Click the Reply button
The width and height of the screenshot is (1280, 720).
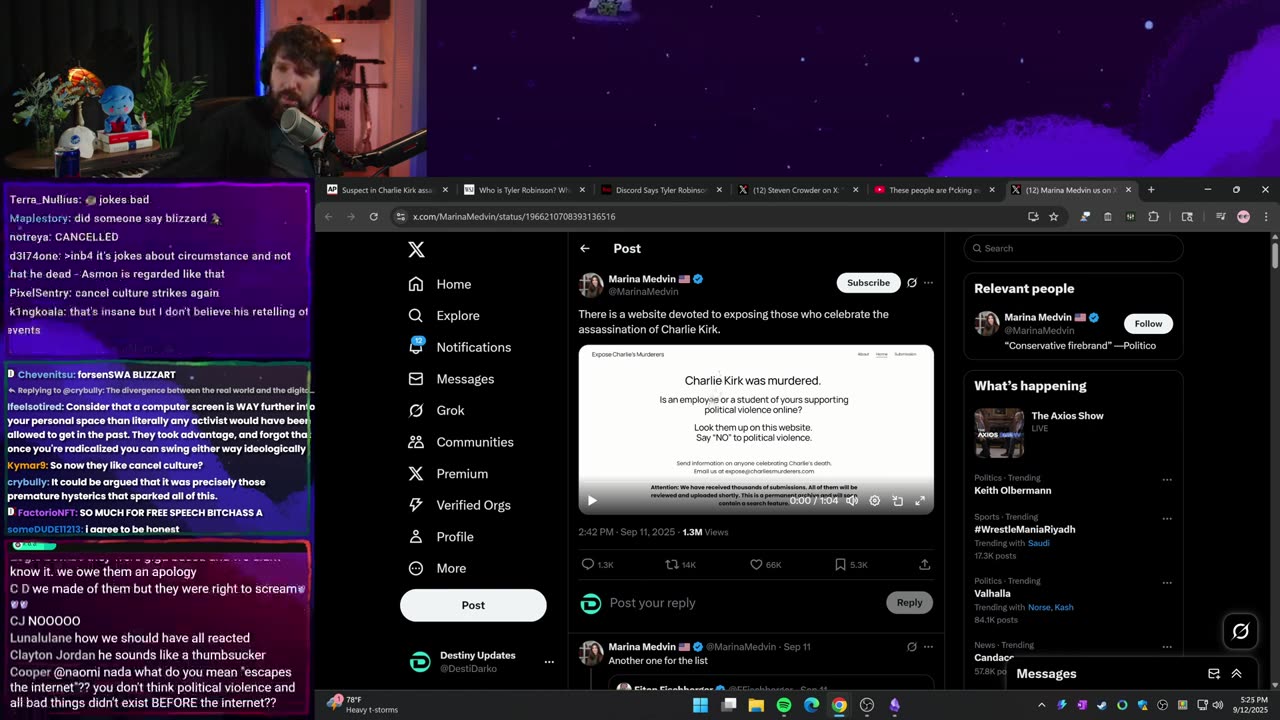click(x=909, y=603)
